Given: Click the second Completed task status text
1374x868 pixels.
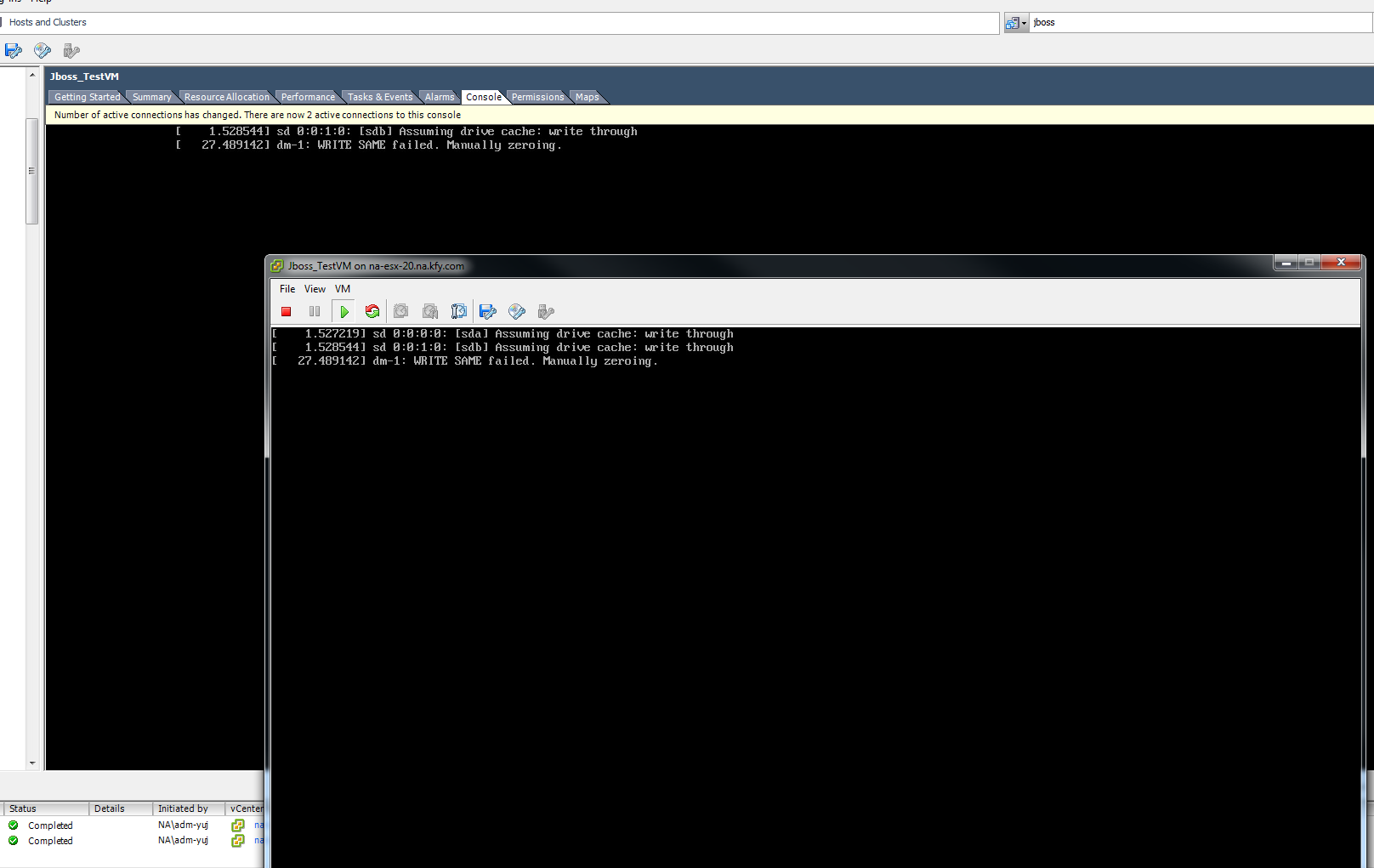Looking at the screenshot, I should click(x=50, y=841).
